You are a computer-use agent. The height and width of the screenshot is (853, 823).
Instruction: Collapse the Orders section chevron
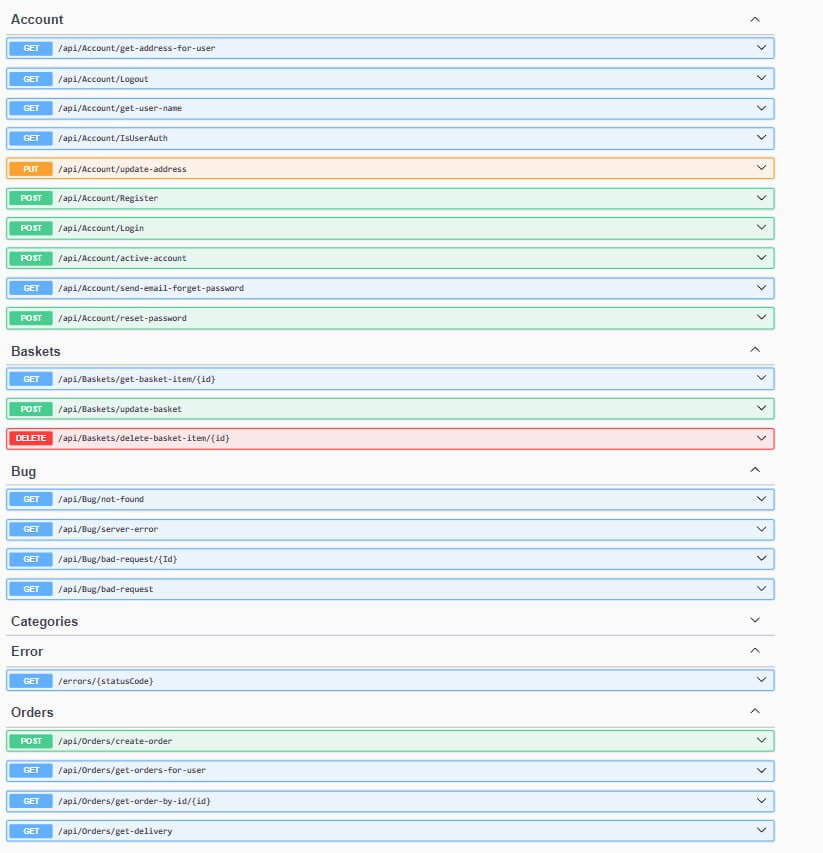pos(755,711)
